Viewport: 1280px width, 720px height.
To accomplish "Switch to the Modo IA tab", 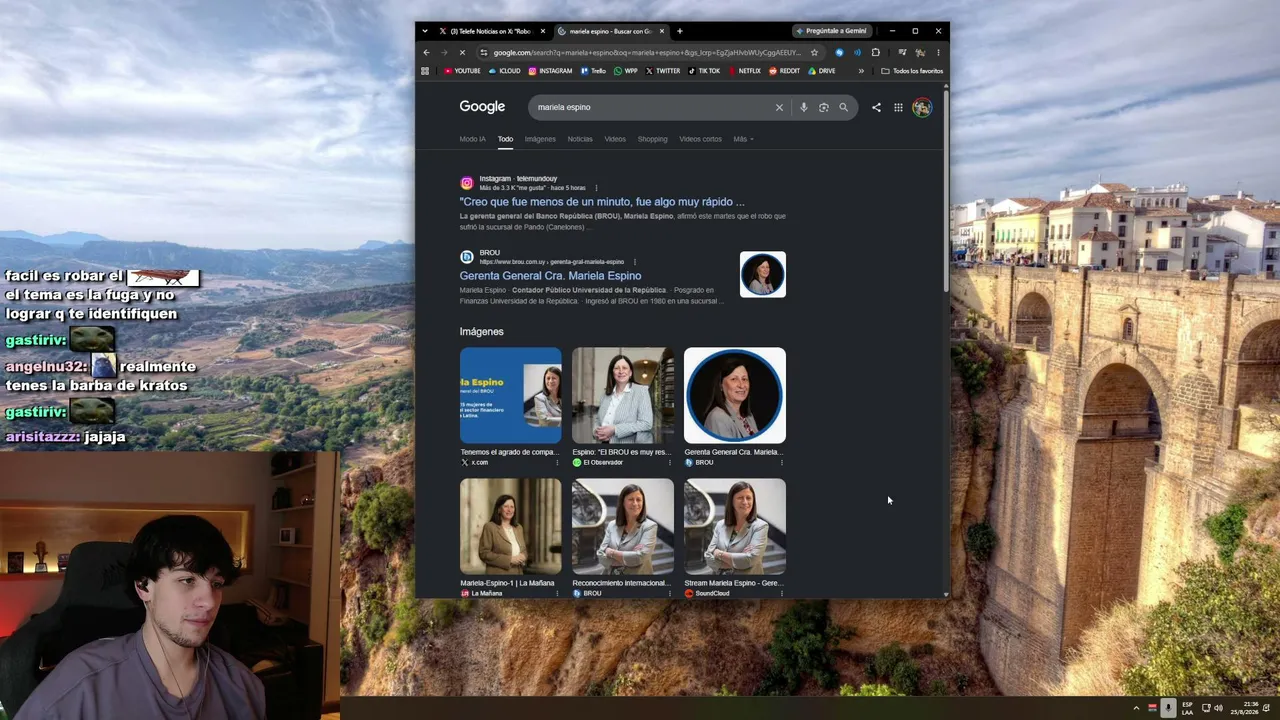I will point(472,139).
